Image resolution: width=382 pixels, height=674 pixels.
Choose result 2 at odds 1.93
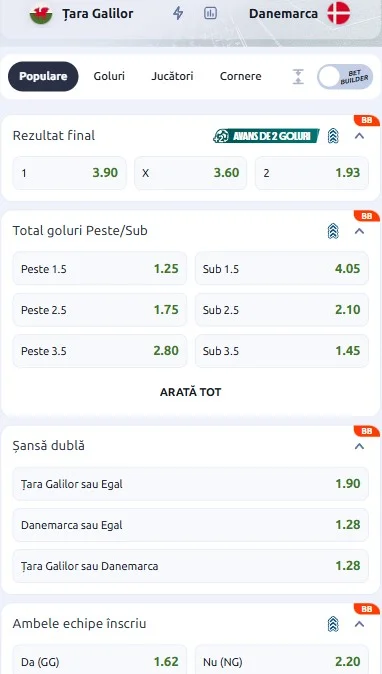tap(312, 173)
